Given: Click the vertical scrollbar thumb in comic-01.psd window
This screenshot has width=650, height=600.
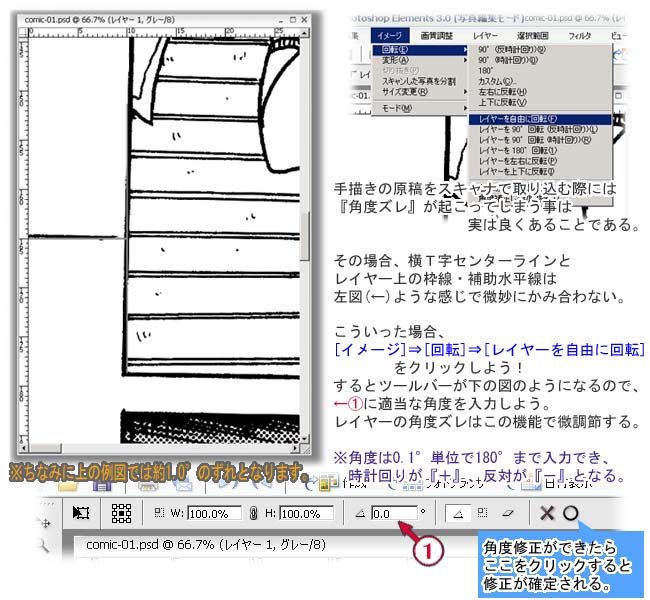Looking at the screenshot, I should (305, 236).
